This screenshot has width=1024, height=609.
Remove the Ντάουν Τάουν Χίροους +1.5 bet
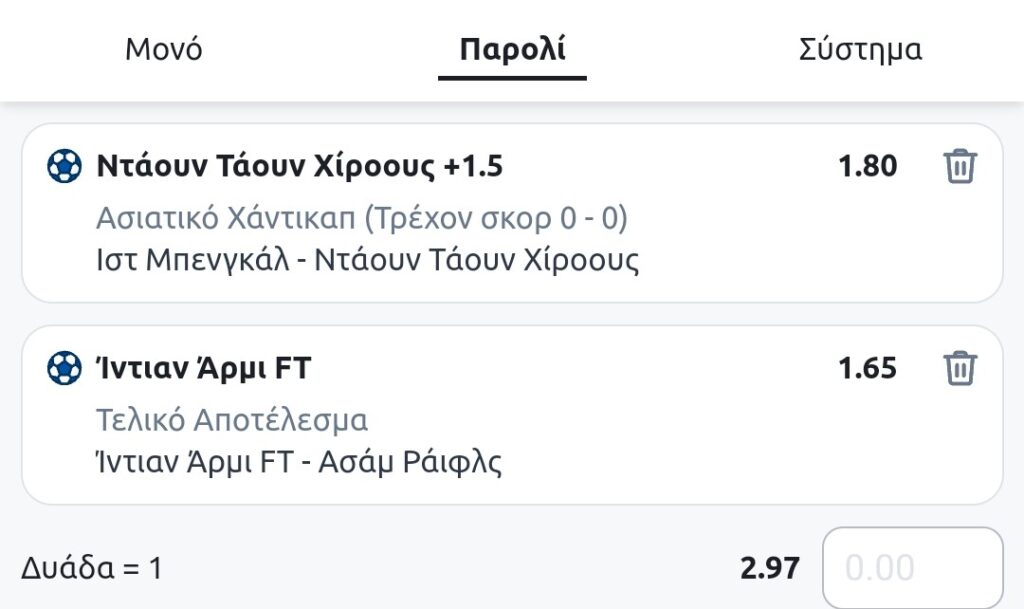coord(960,166)
